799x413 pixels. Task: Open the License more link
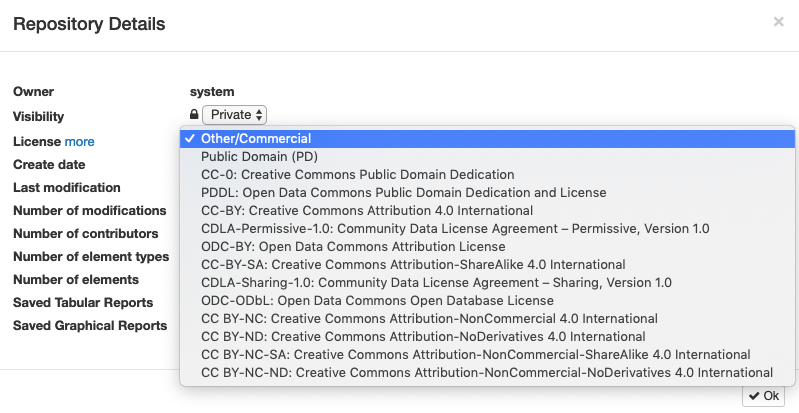point(79,141)
